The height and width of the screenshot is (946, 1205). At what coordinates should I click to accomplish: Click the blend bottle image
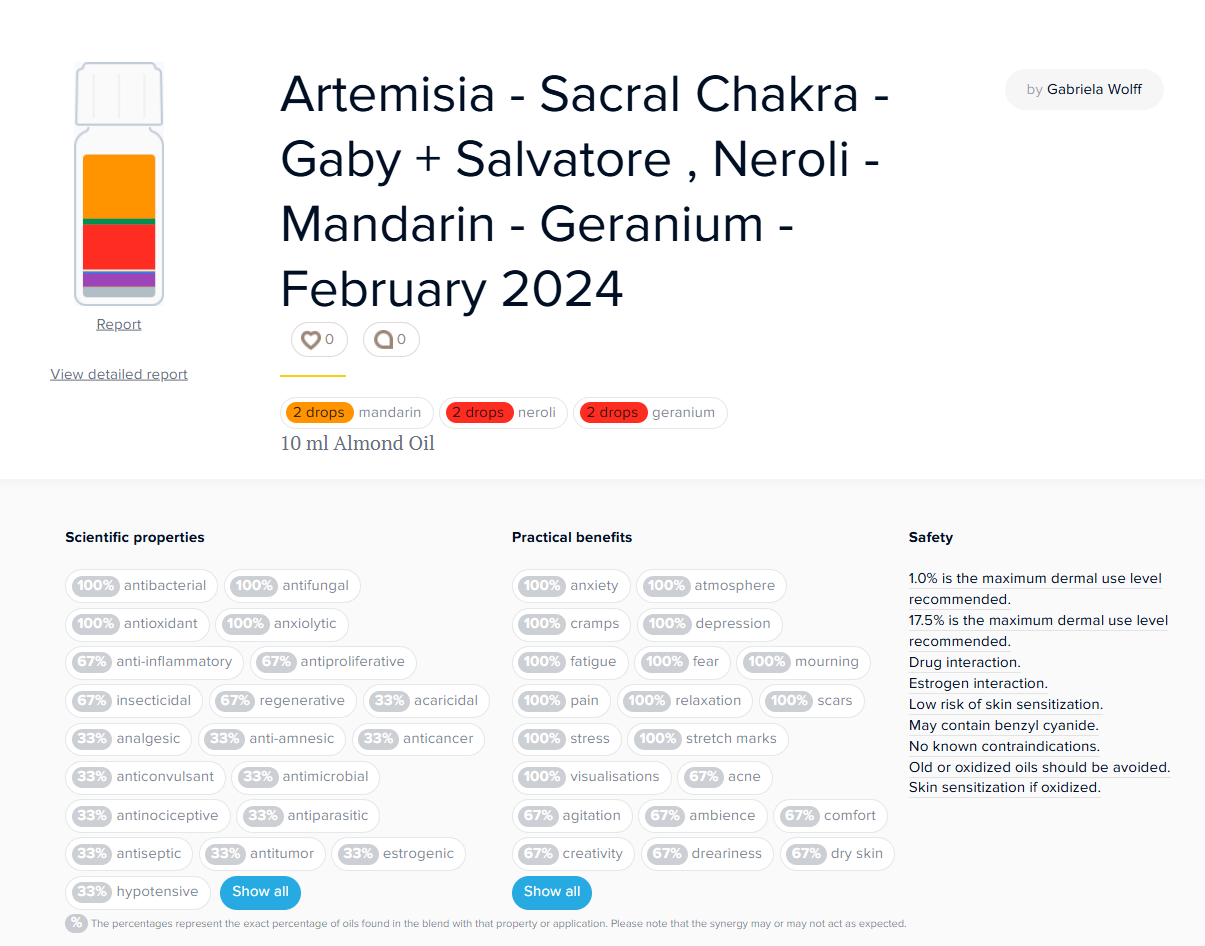click(119, 185)
